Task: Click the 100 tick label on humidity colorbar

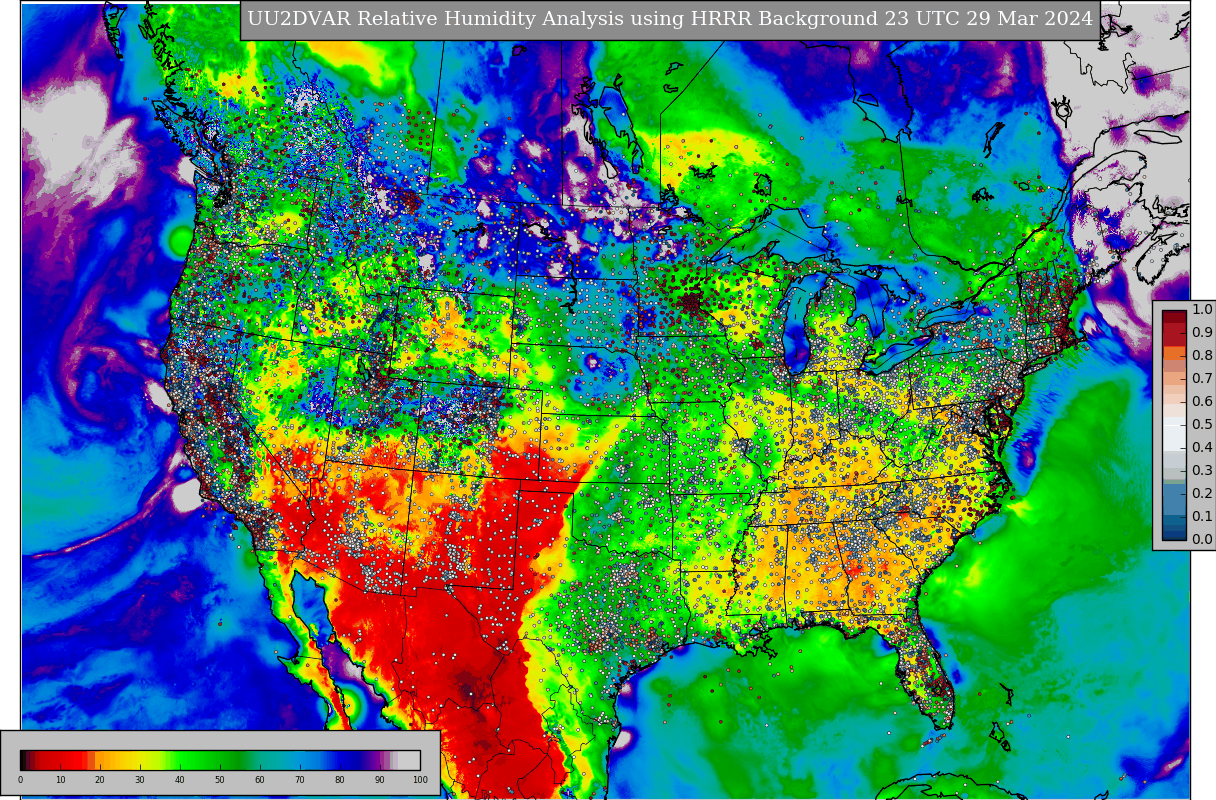Action: point(420,780)
